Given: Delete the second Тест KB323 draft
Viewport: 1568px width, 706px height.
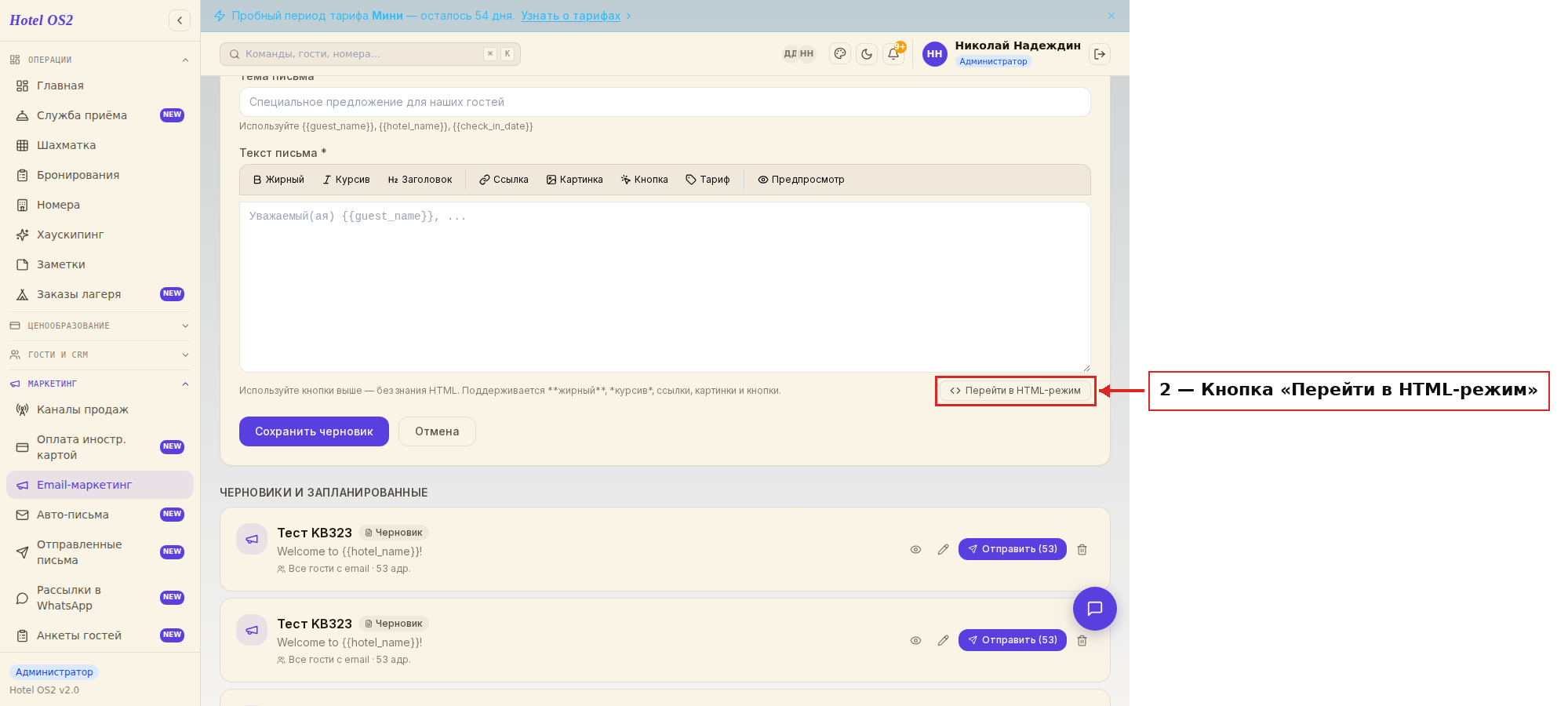Looking at the screenshot, I should tap(1082, 641).
